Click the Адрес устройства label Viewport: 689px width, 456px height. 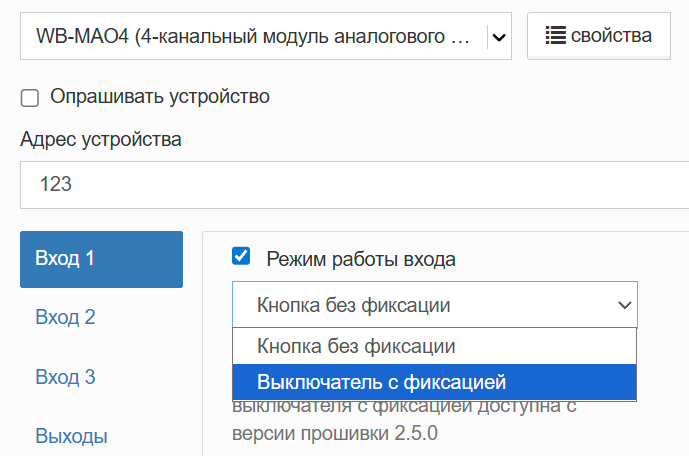(101, 140)
